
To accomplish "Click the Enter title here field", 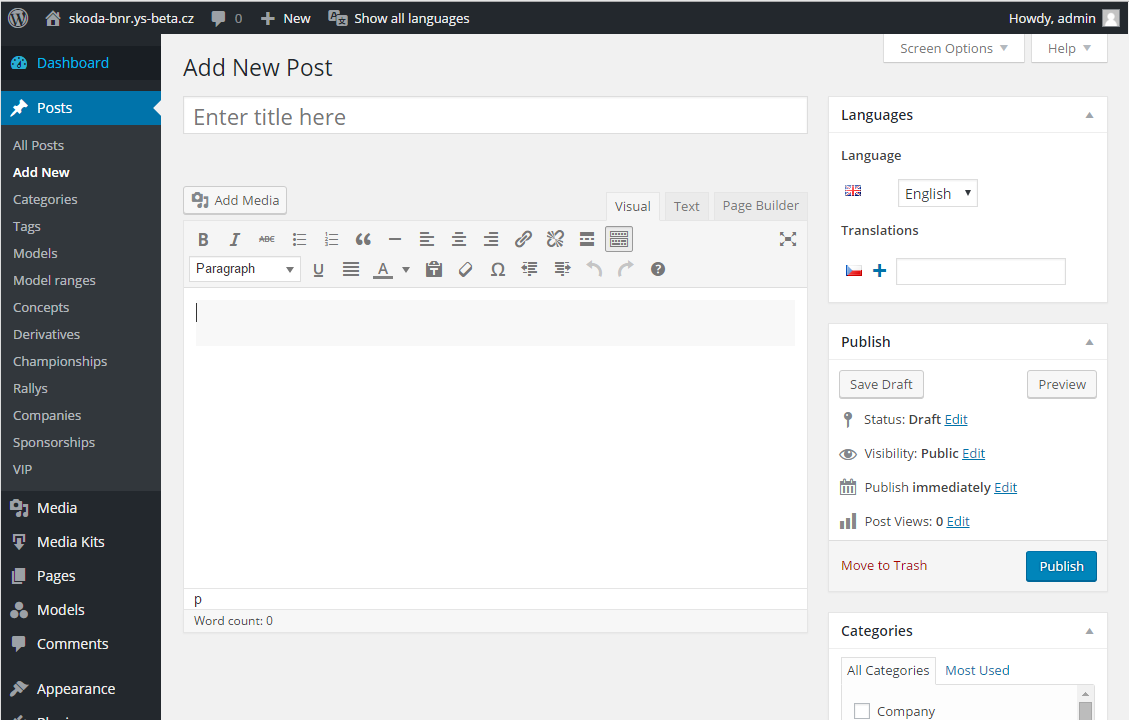I will (495, 116).
